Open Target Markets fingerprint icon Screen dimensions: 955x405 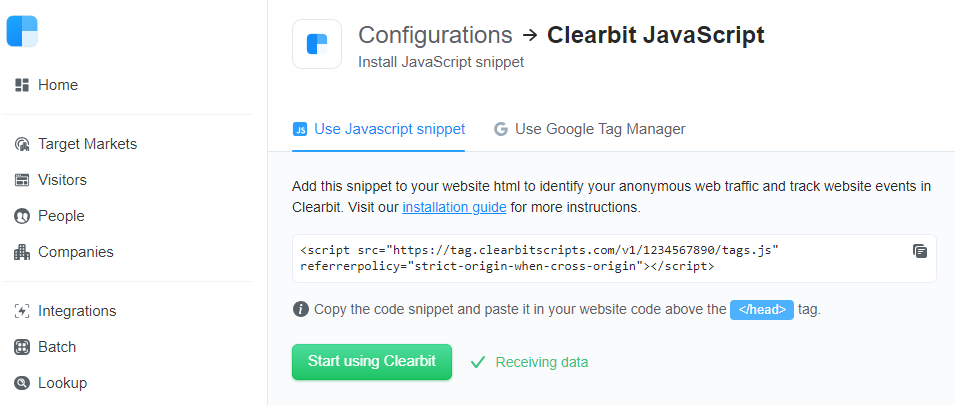click(x=22, y=144)
